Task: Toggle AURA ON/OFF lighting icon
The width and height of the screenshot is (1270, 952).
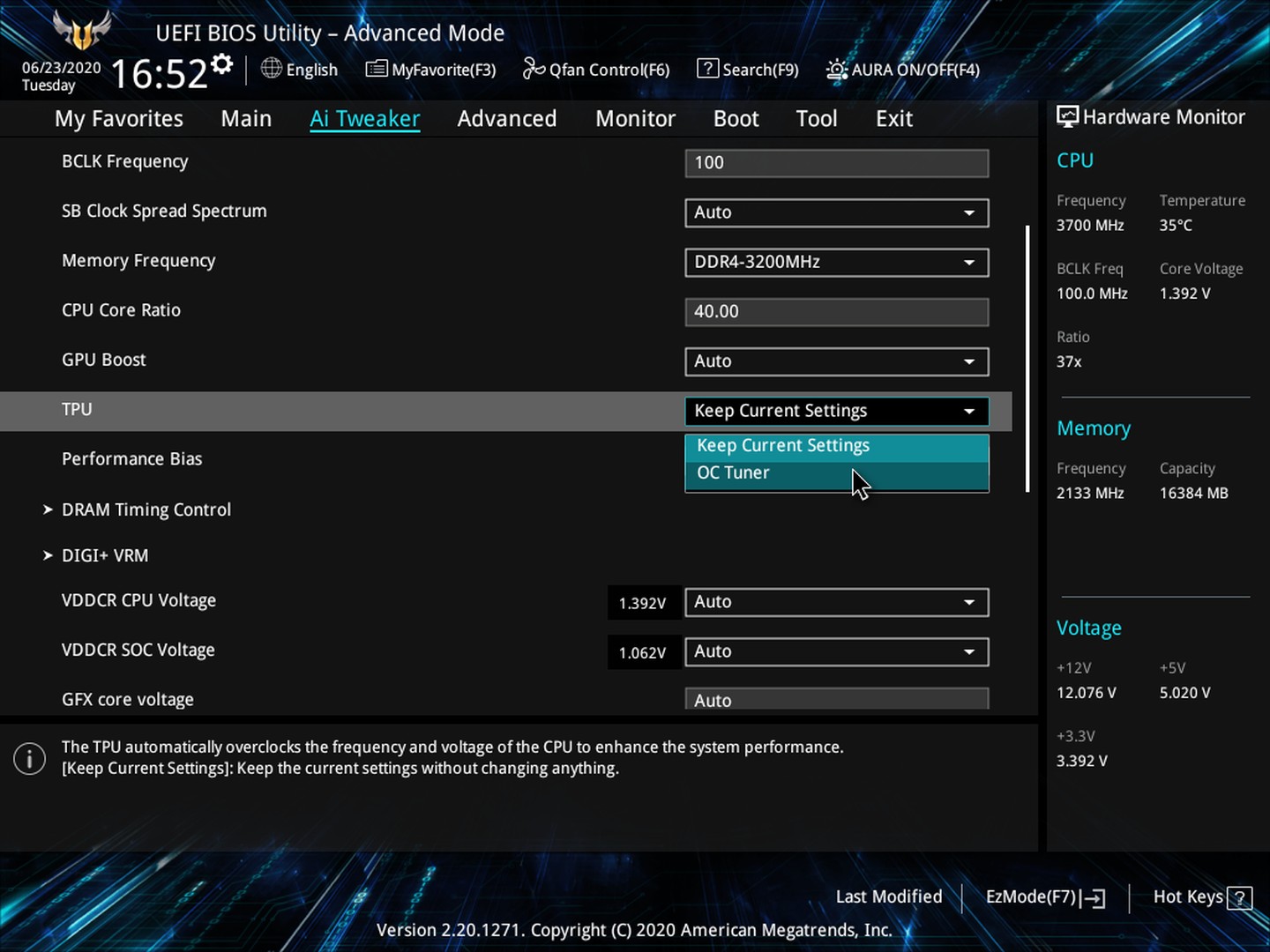Action: 837,69
